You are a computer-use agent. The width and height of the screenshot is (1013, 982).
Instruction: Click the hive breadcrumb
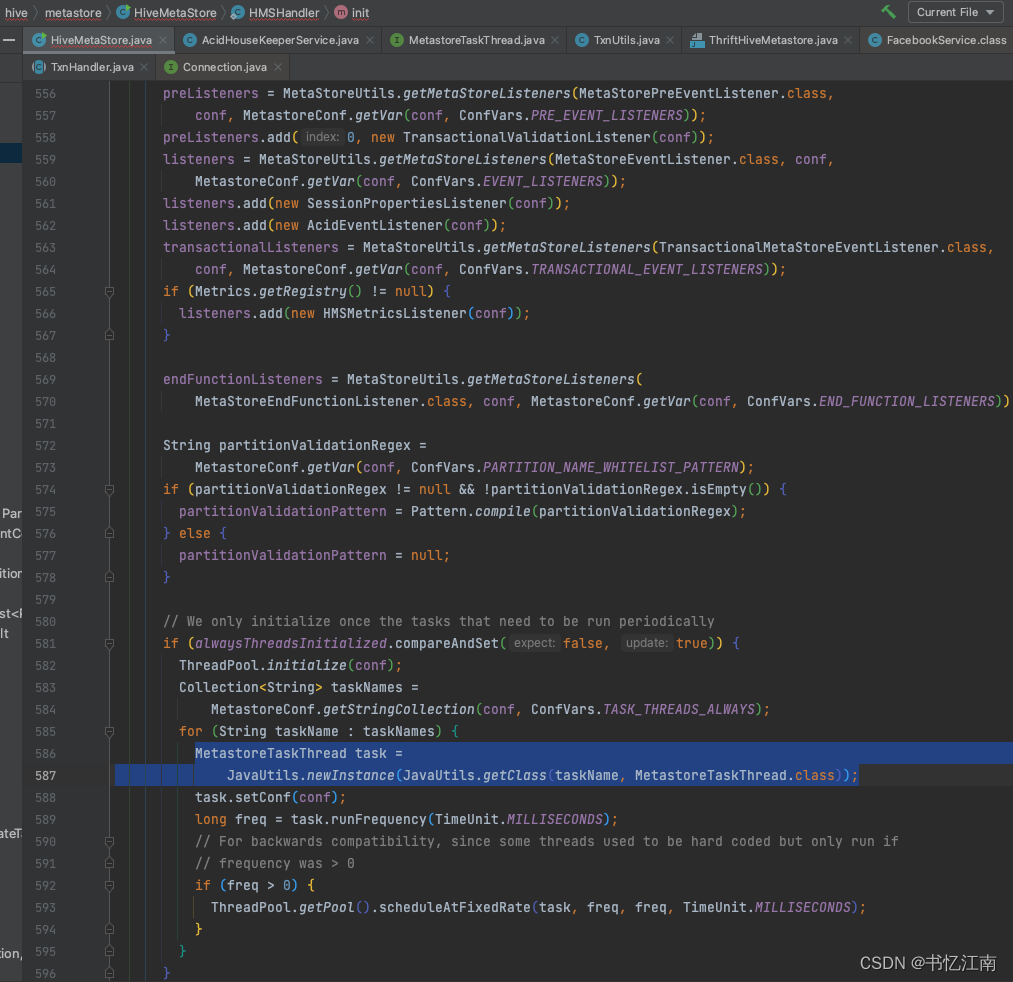pyautogui.click(x=16, y=13)
